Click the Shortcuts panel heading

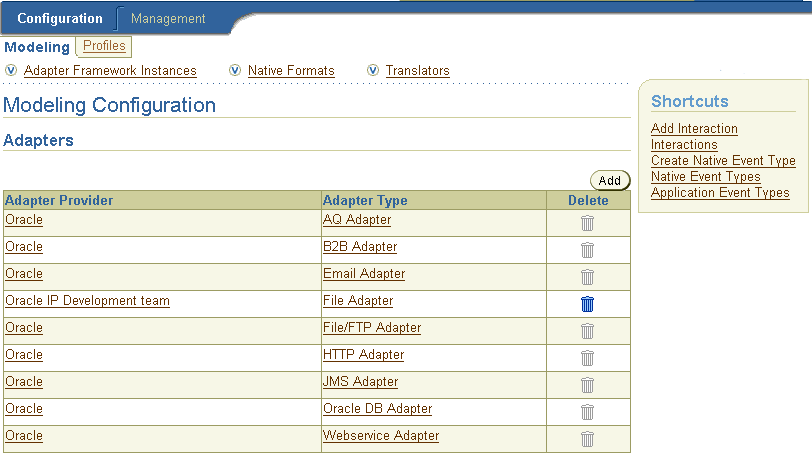690,101
